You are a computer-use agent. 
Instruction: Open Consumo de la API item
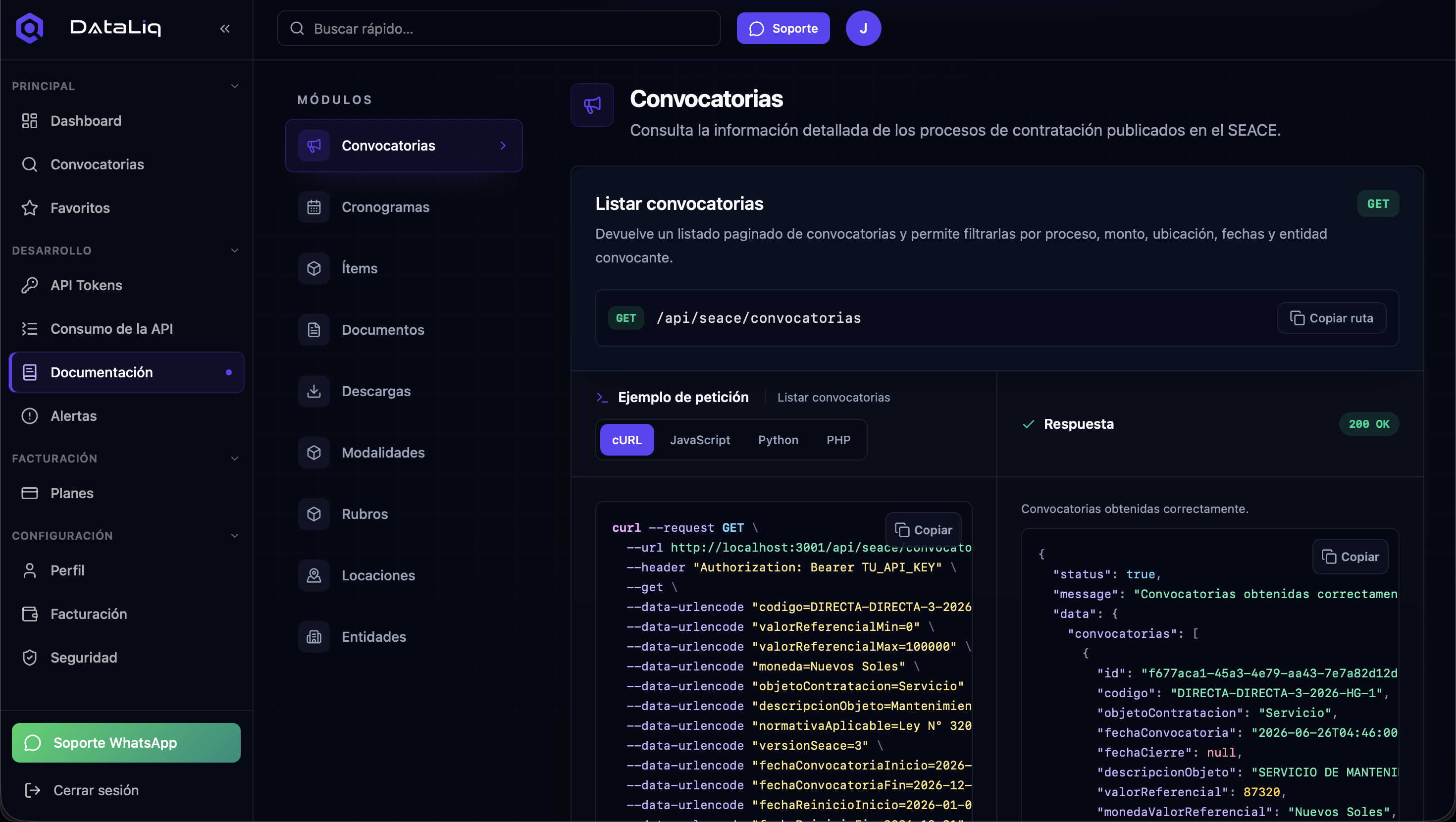[x=127, y=328]
